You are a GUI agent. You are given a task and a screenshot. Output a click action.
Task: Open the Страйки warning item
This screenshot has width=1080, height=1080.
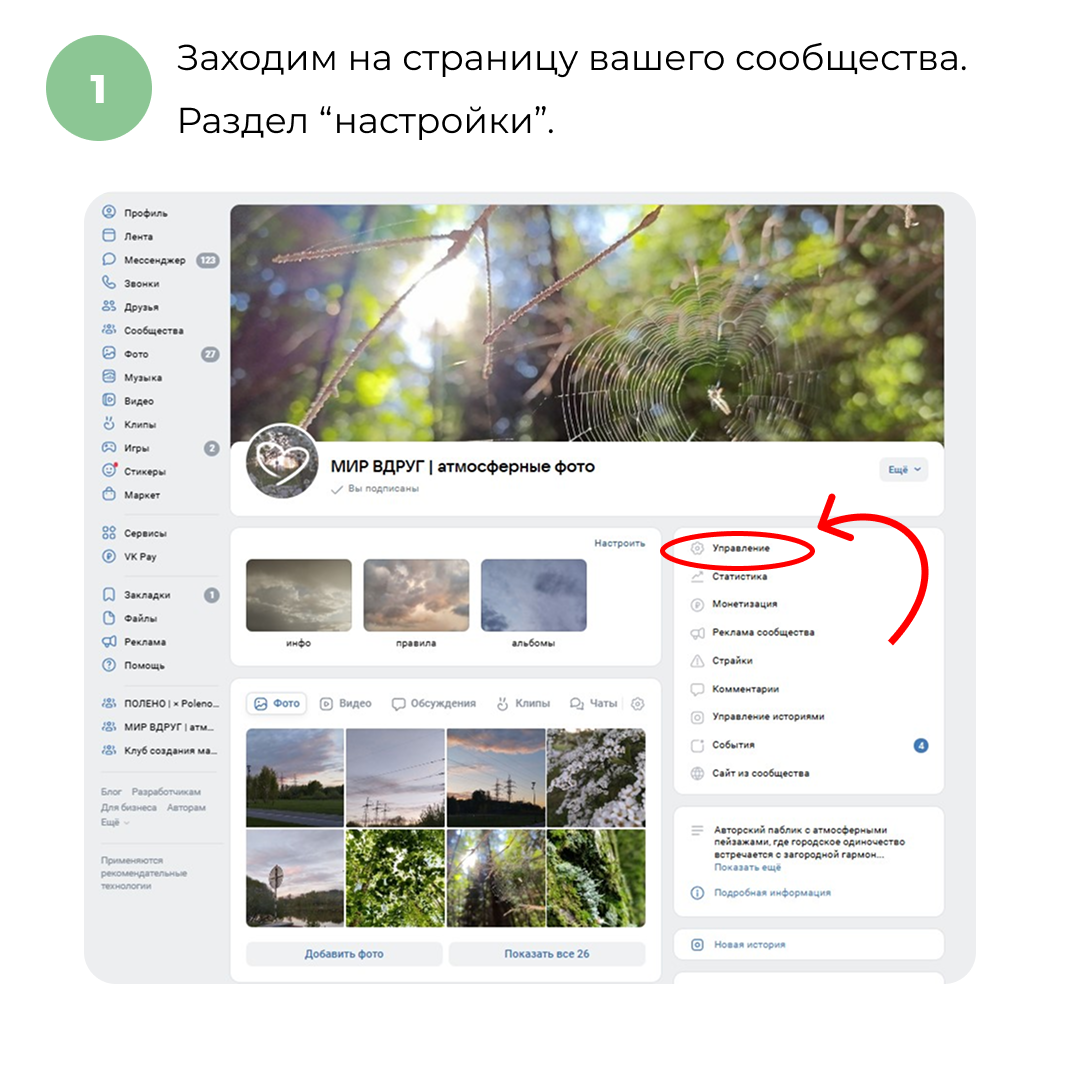[731, 661]
